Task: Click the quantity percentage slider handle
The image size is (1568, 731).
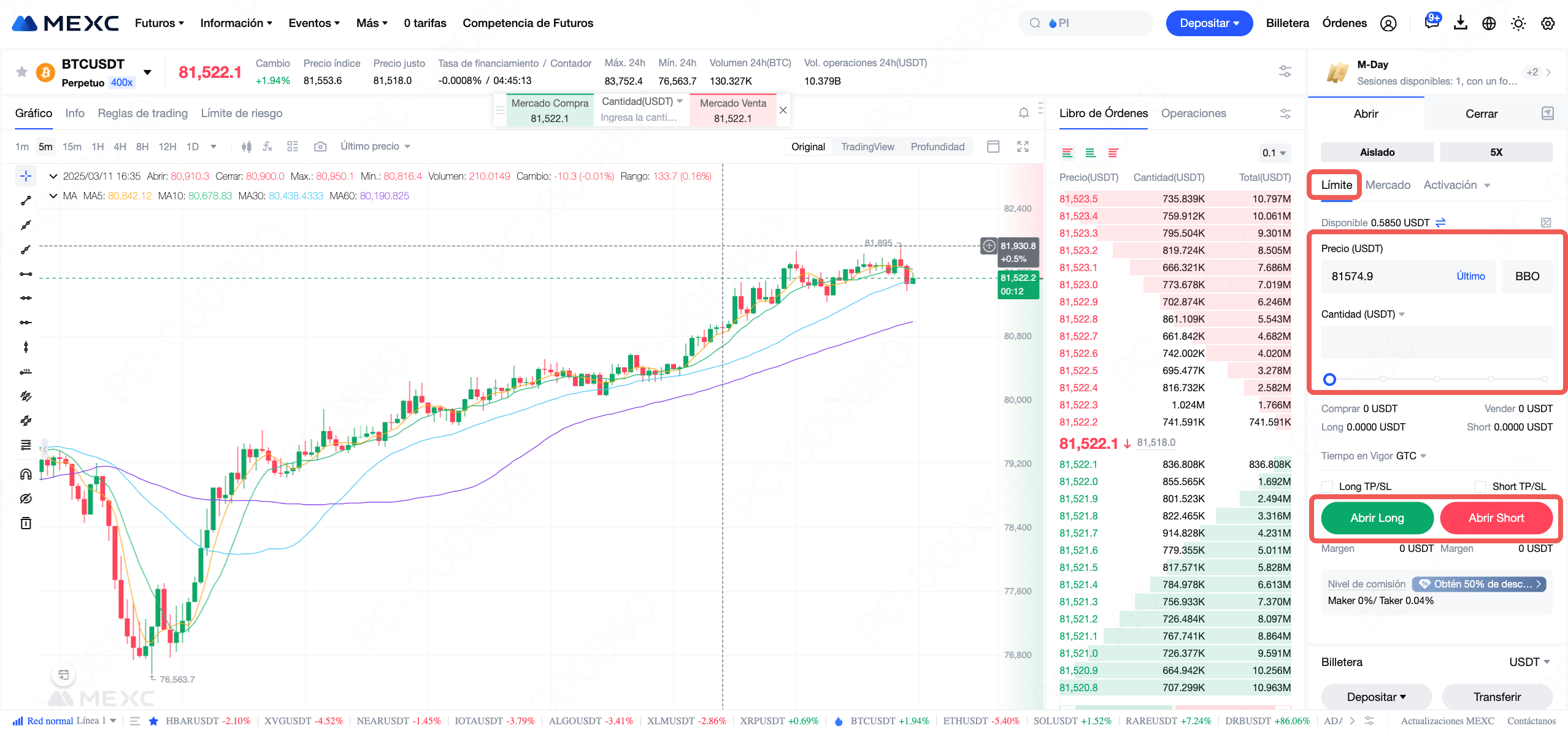Action: (x=1329, y=380)
